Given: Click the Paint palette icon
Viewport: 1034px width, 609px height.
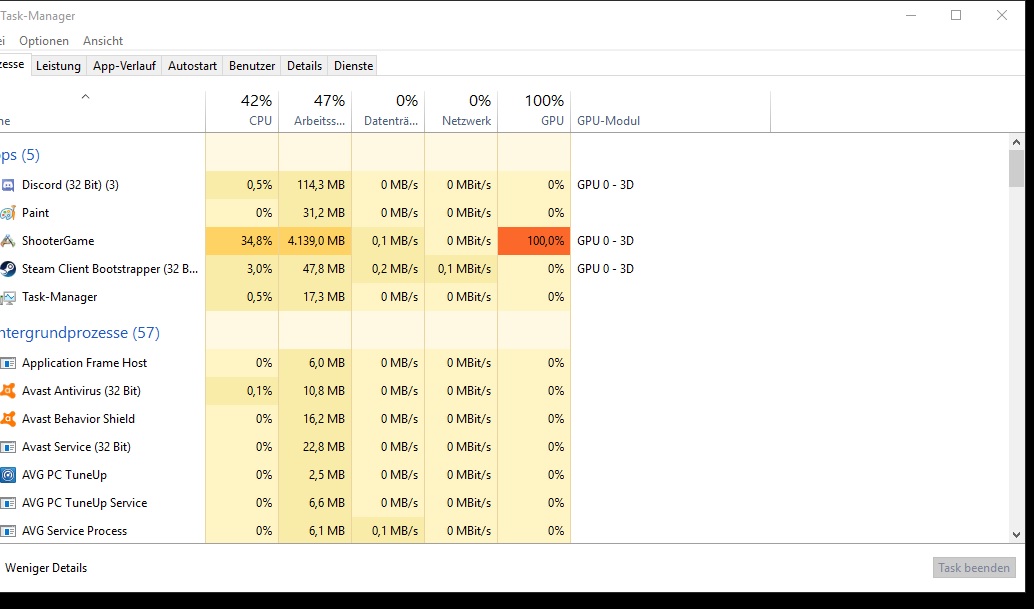Looking at the screenshot, I should click(8, 213).
